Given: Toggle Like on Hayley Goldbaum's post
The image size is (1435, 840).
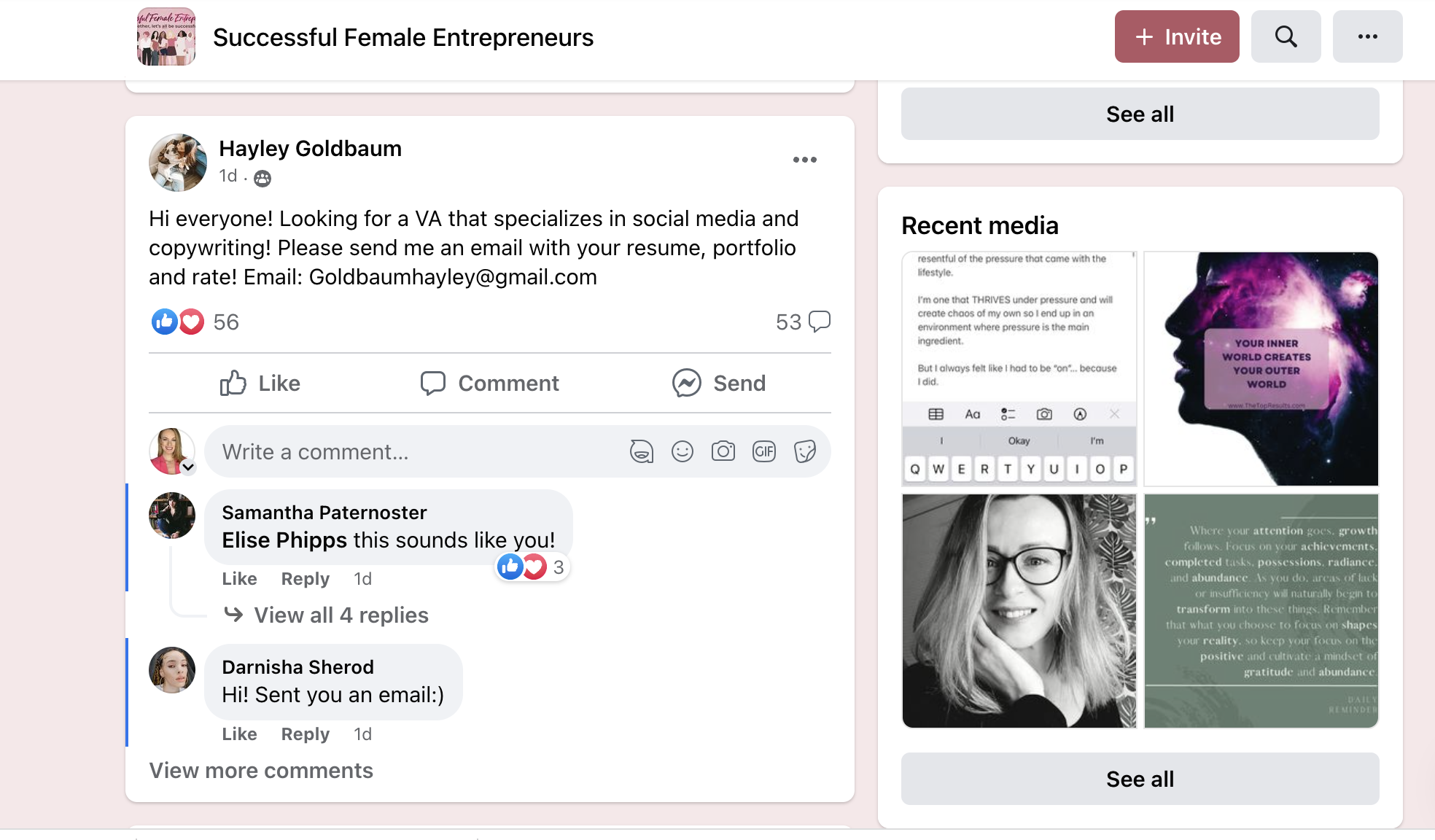Looking at the screenshot, I should click(x=260, y=383).
